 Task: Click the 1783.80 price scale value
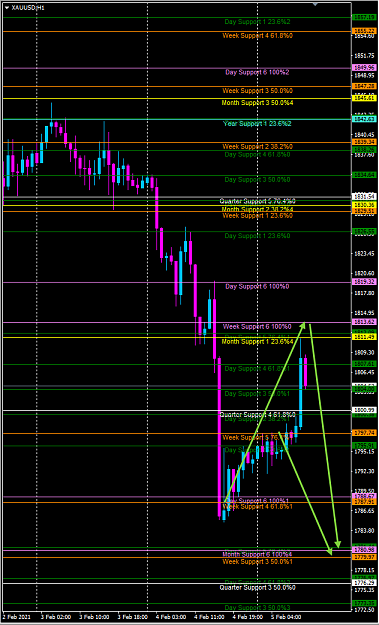(x=363, y=531)
